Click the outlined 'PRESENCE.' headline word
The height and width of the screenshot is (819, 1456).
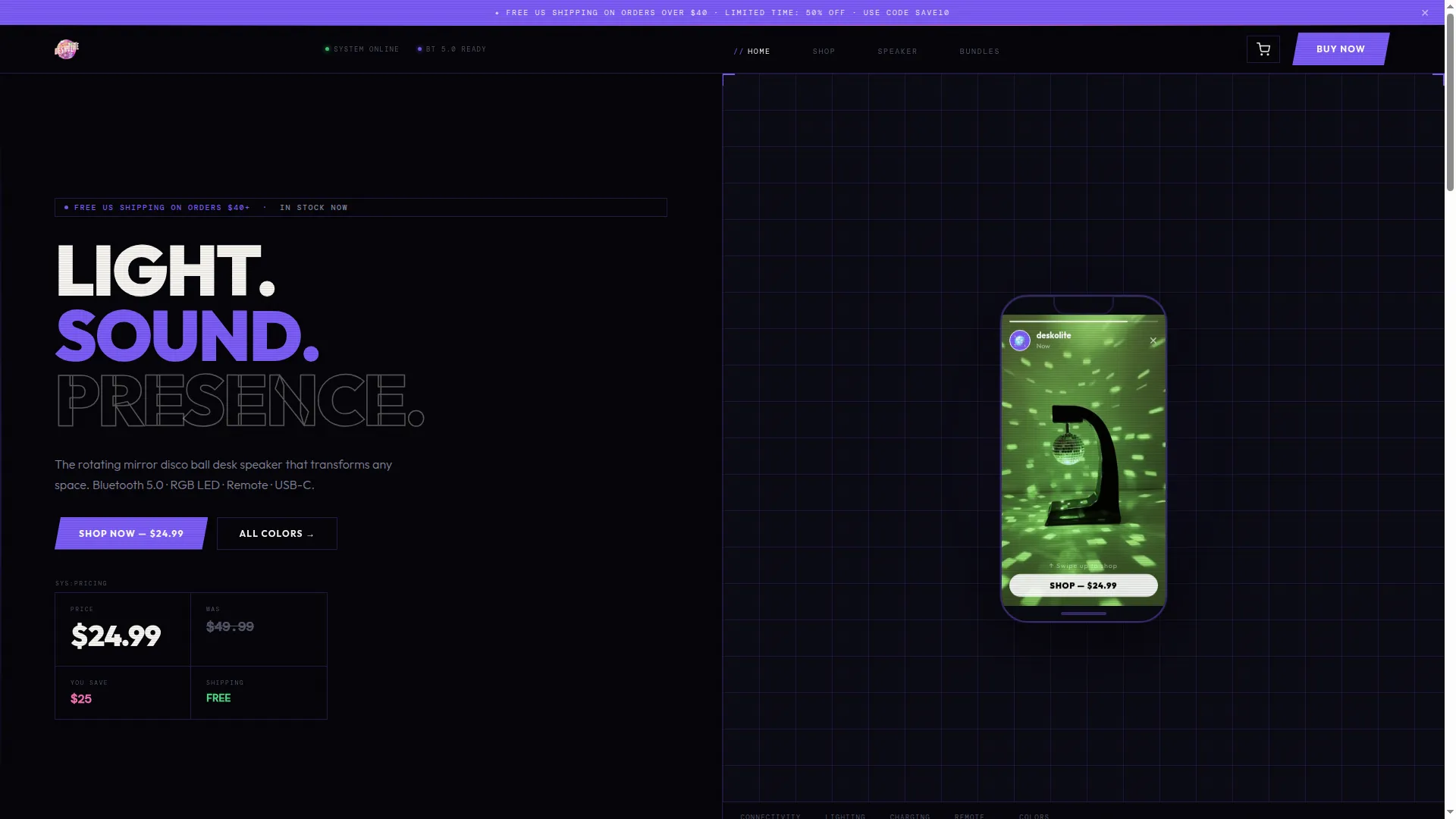[x=240, y=400]
